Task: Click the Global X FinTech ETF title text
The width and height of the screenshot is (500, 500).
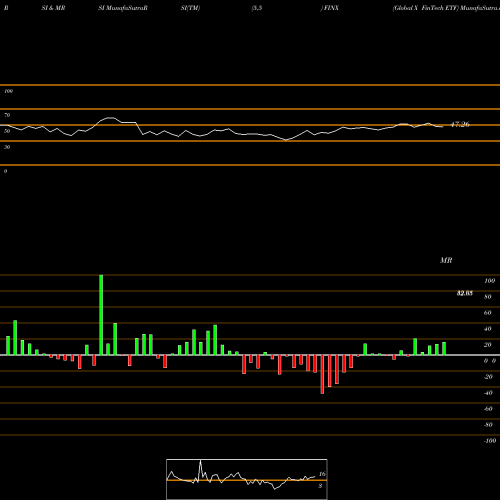Action: tap(425, 8)
